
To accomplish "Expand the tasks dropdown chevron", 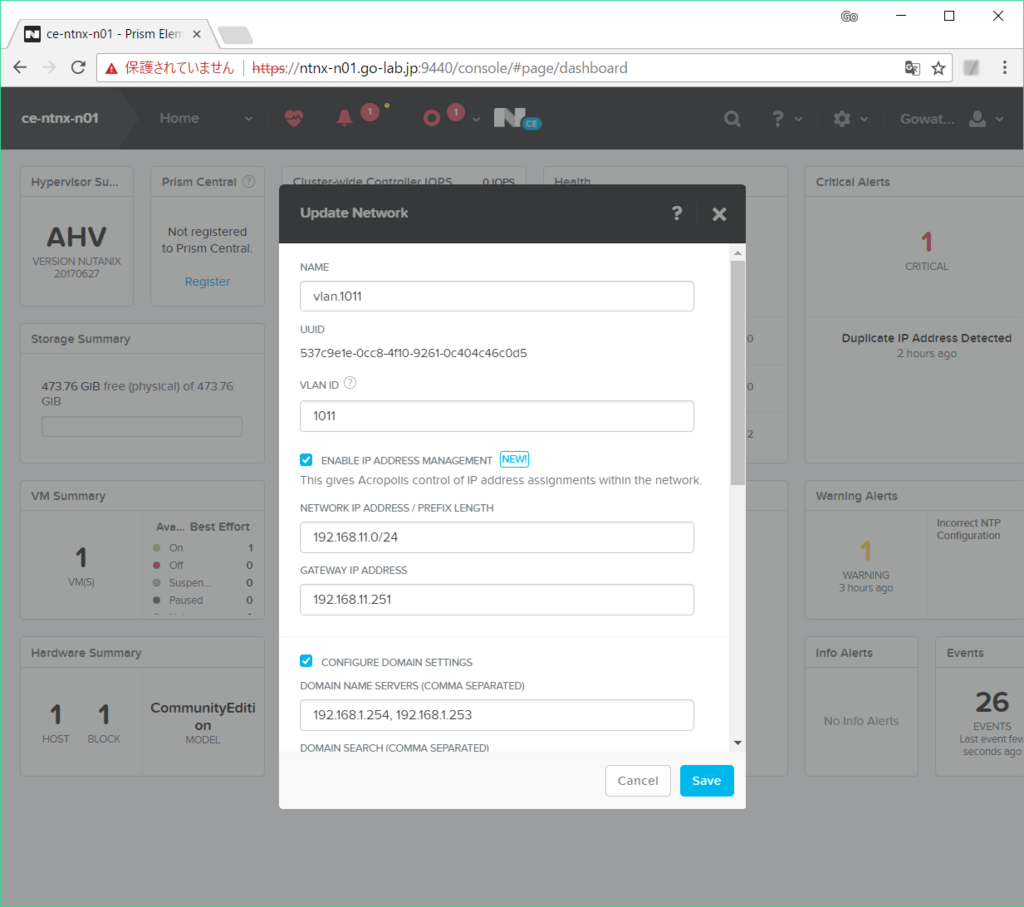I will click(x=476, y=119).
